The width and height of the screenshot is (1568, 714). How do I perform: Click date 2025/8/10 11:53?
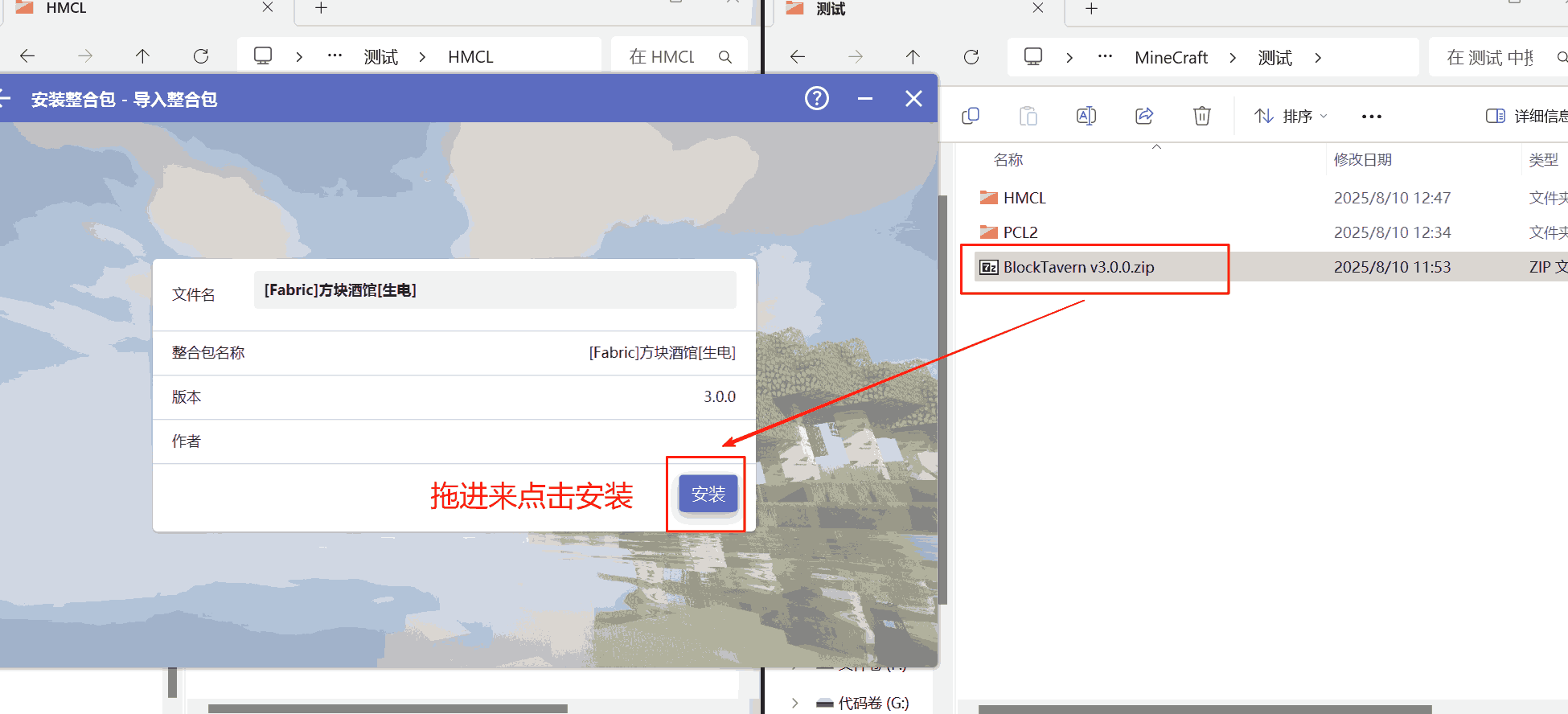point(1392,267)
